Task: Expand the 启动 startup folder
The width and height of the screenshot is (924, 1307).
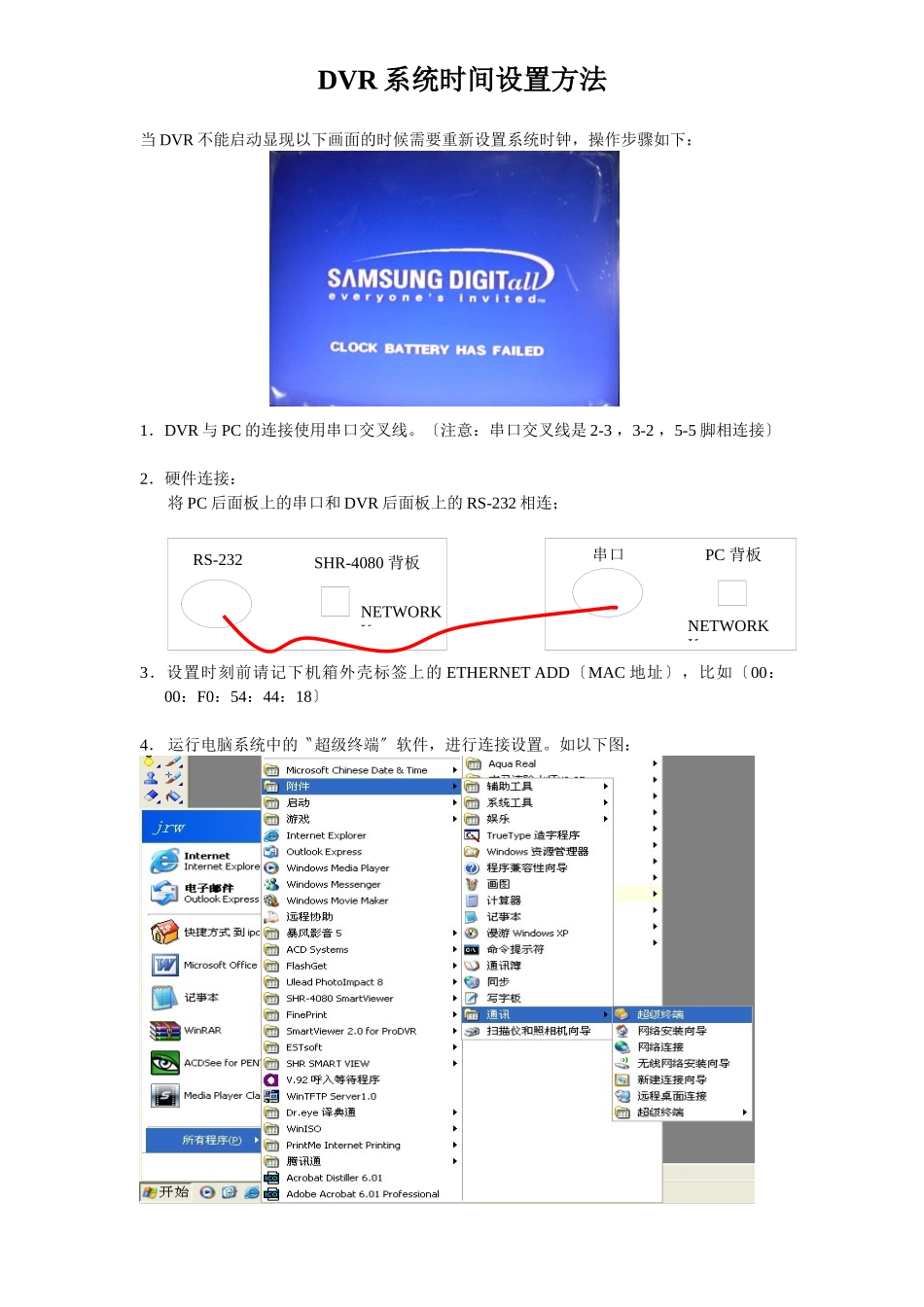Action: tap(361, 802)
